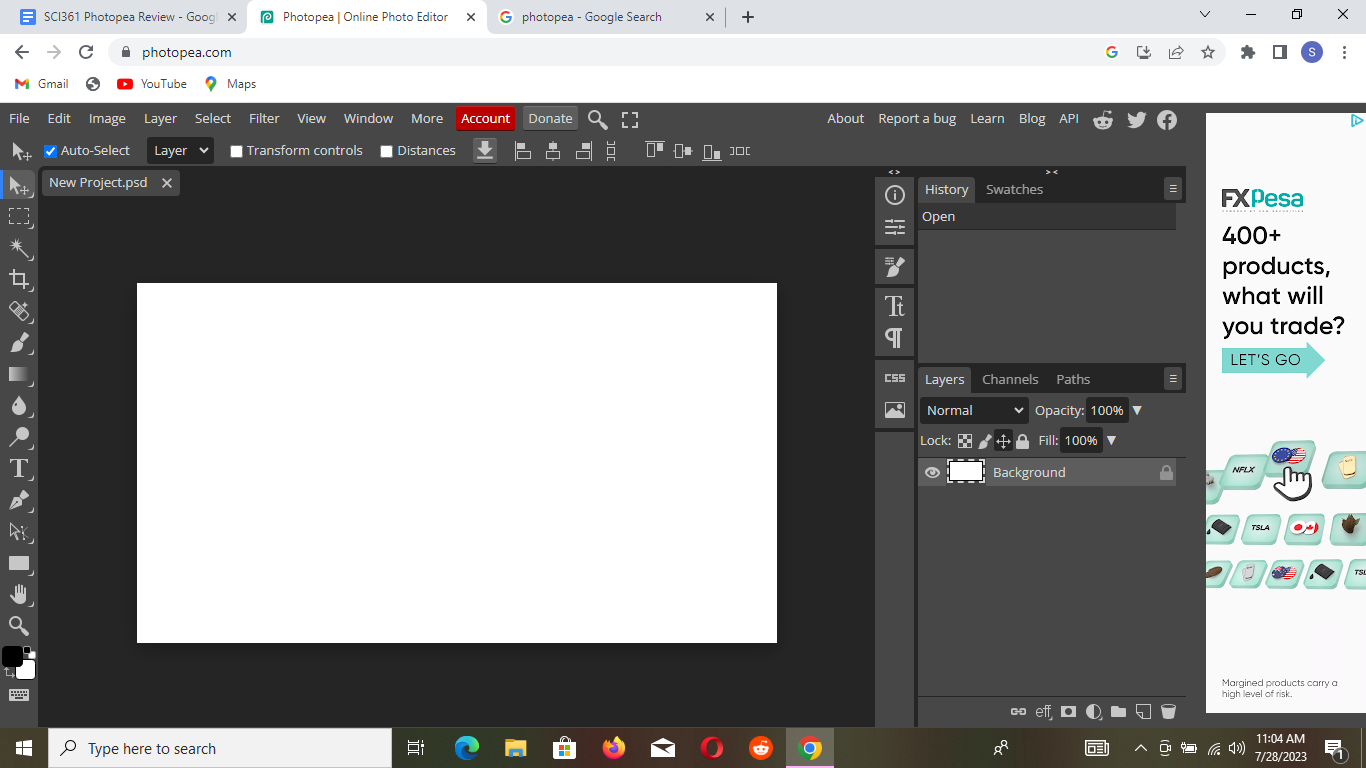1366x768 pixels.
Task: Click the foreground color swatch
Action: pos(14,654)
